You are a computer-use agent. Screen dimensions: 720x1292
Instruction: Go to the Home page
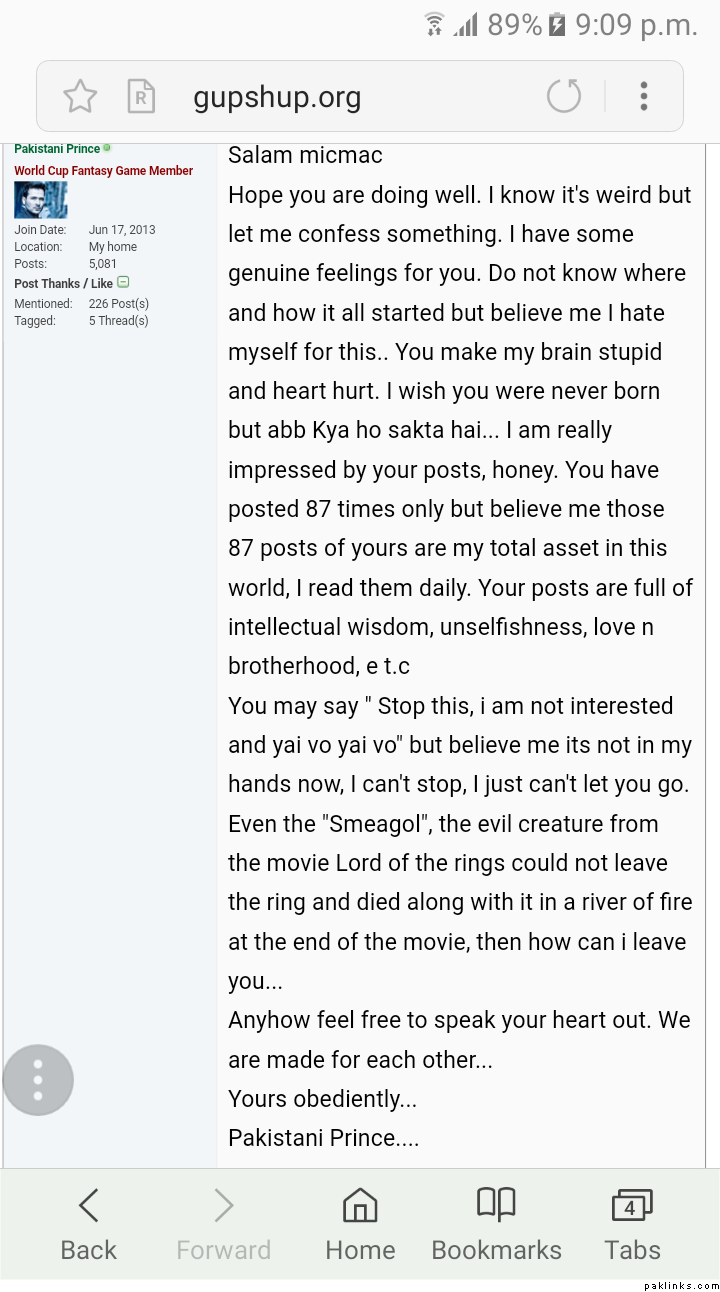pyautogui.click(x=360, y=1225)
